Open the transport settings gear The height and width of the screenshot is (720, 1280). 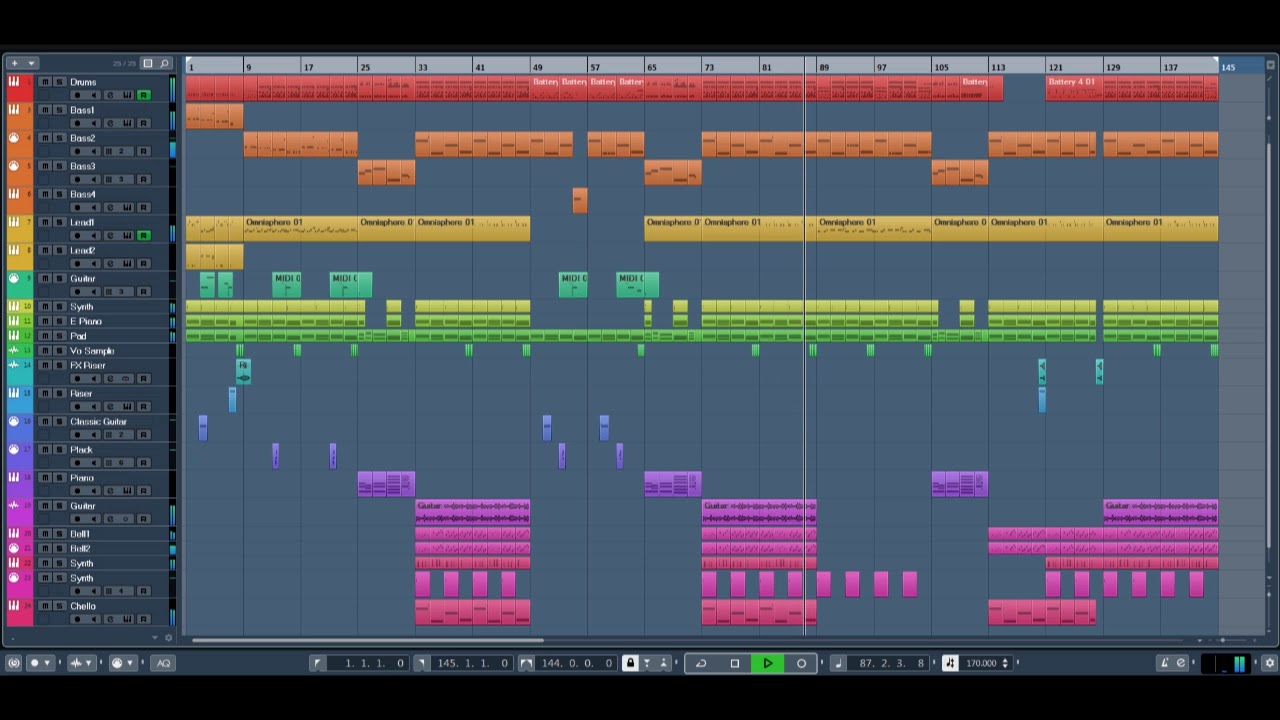point(1269,663)
